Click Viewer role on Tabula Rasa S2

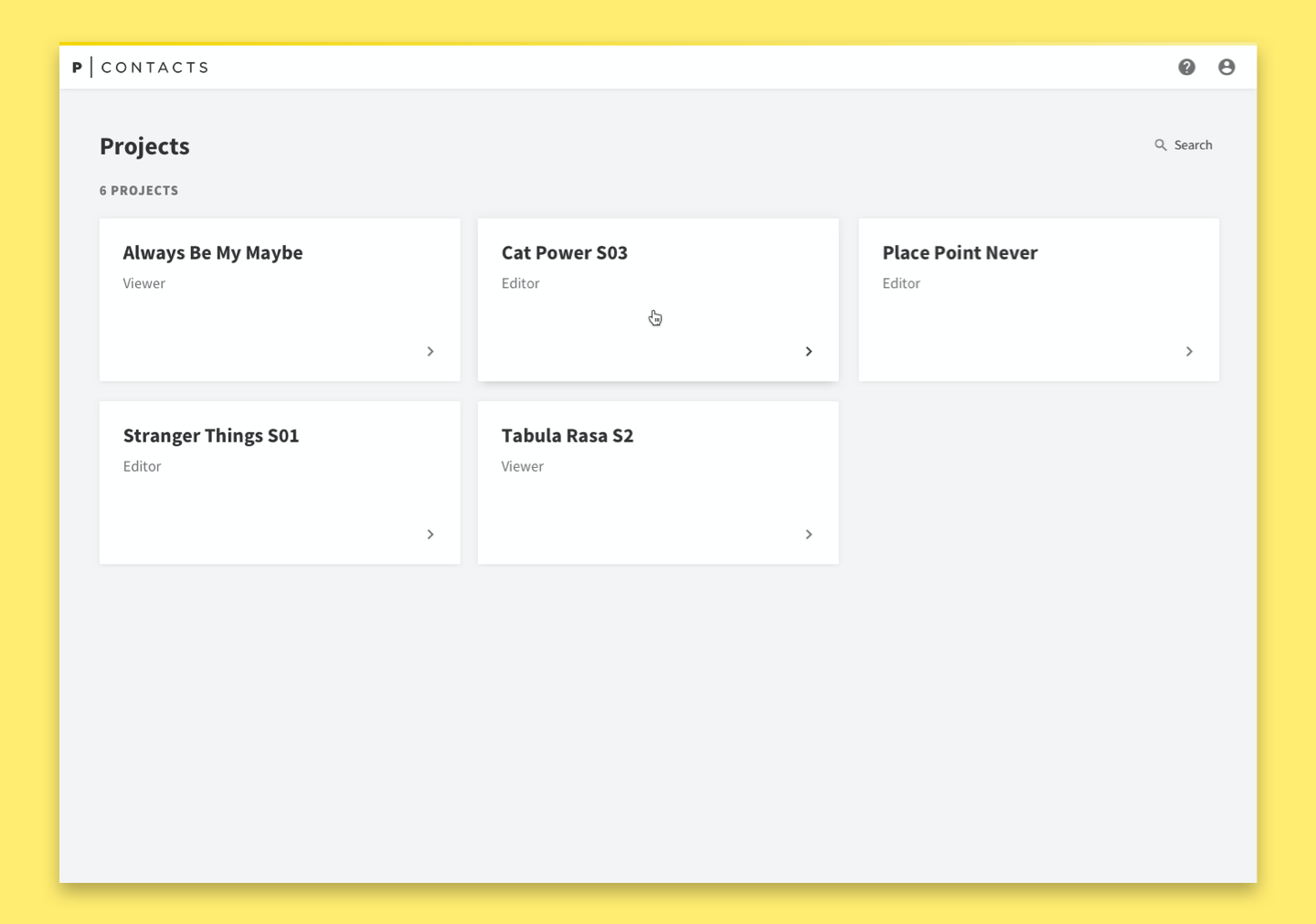click(x=523, y=466)
